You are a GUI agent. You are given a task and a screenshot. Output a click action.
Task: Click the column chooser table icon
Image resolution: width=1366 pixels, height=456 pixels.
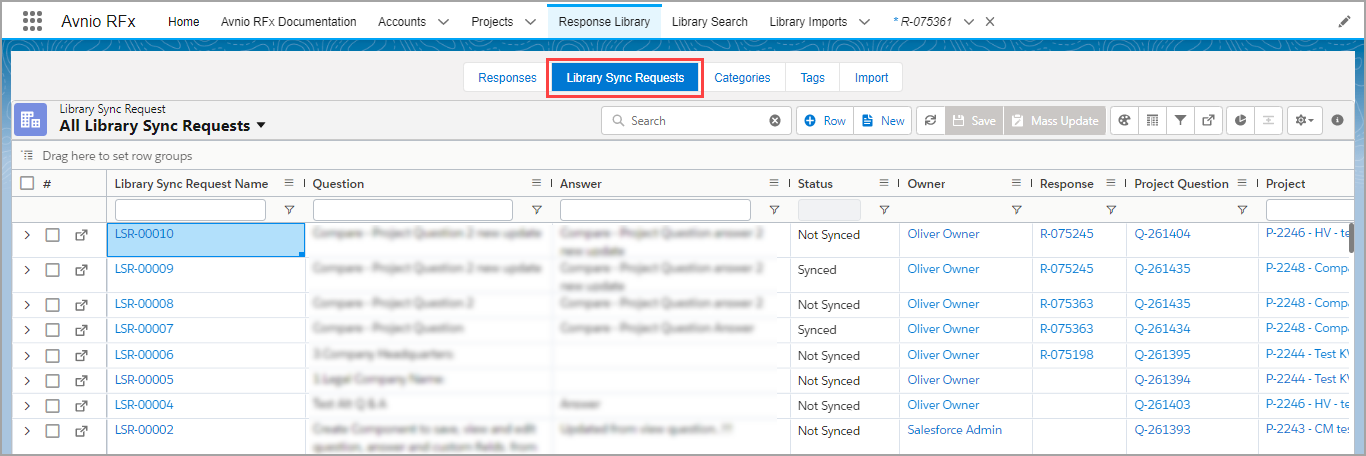[1152, 120]
